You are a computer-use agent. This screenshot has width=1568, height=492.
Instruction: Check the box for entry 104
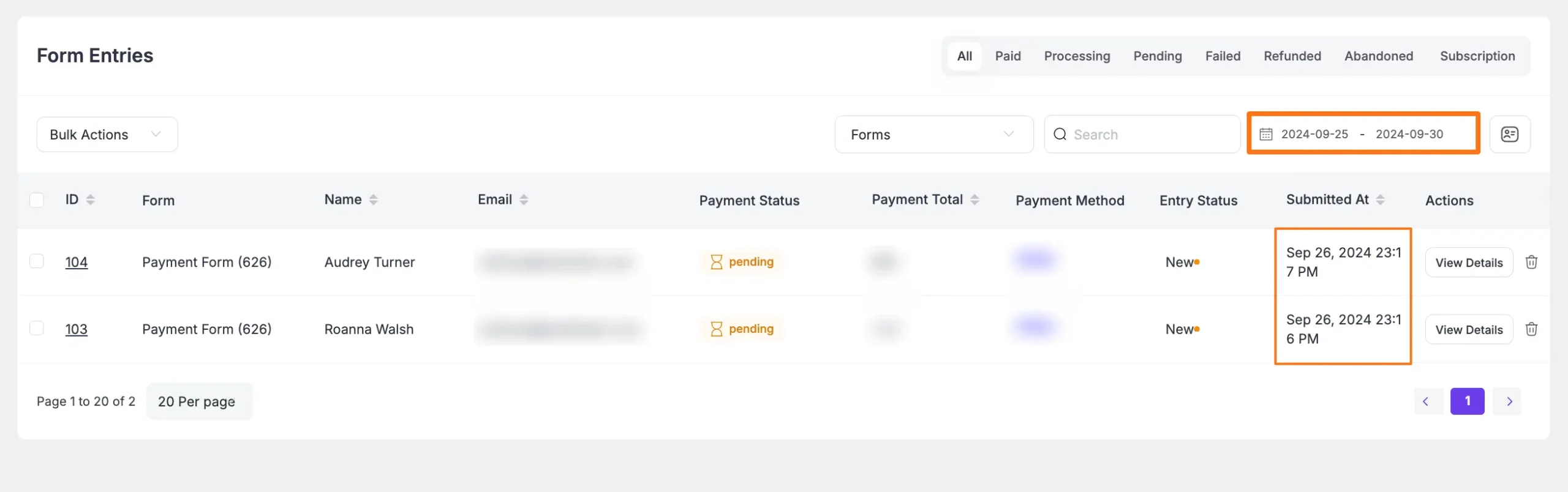(x=37, y=261)
